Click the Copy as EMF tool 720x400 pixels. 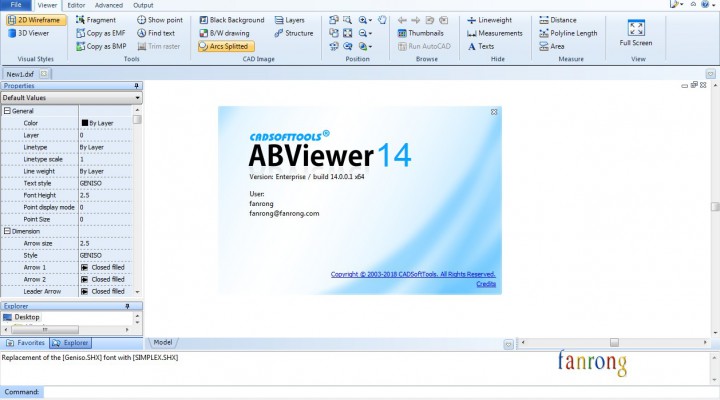[x=100, y=33]
